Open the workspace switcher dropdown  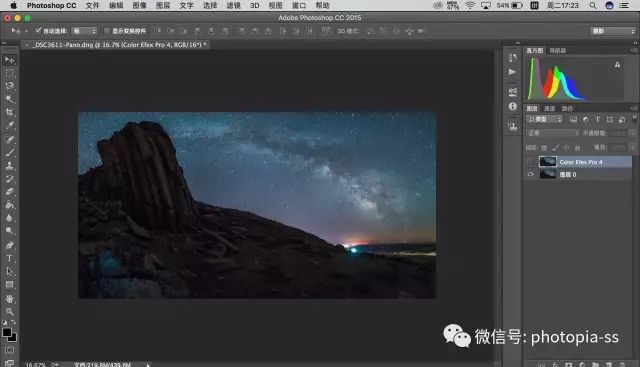(x=613, y=31)
